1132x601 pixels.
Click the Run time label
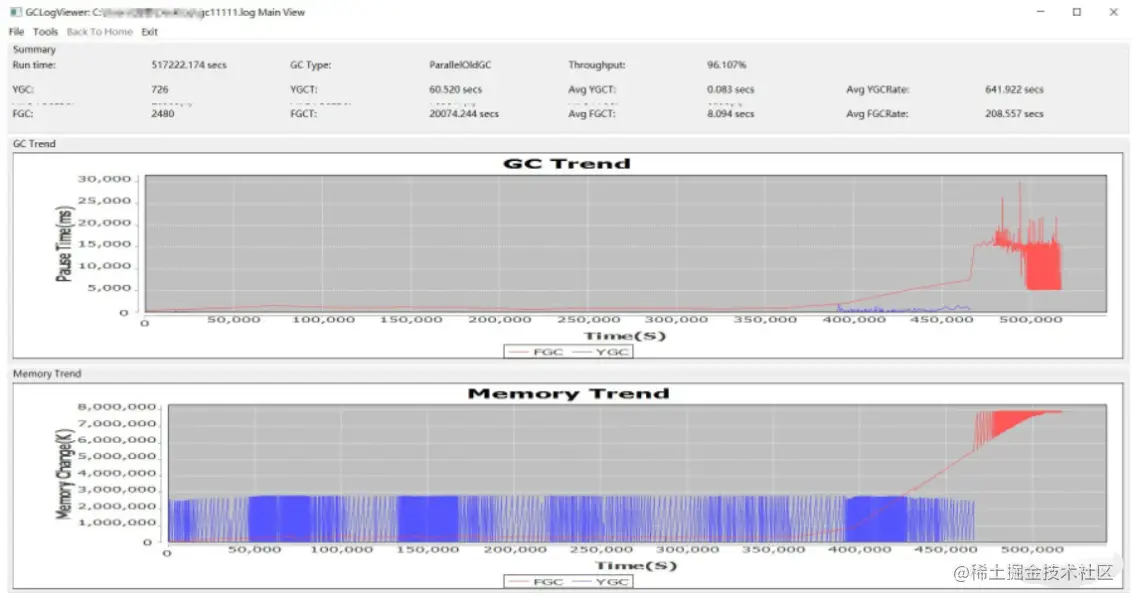(x=34, y=65)
